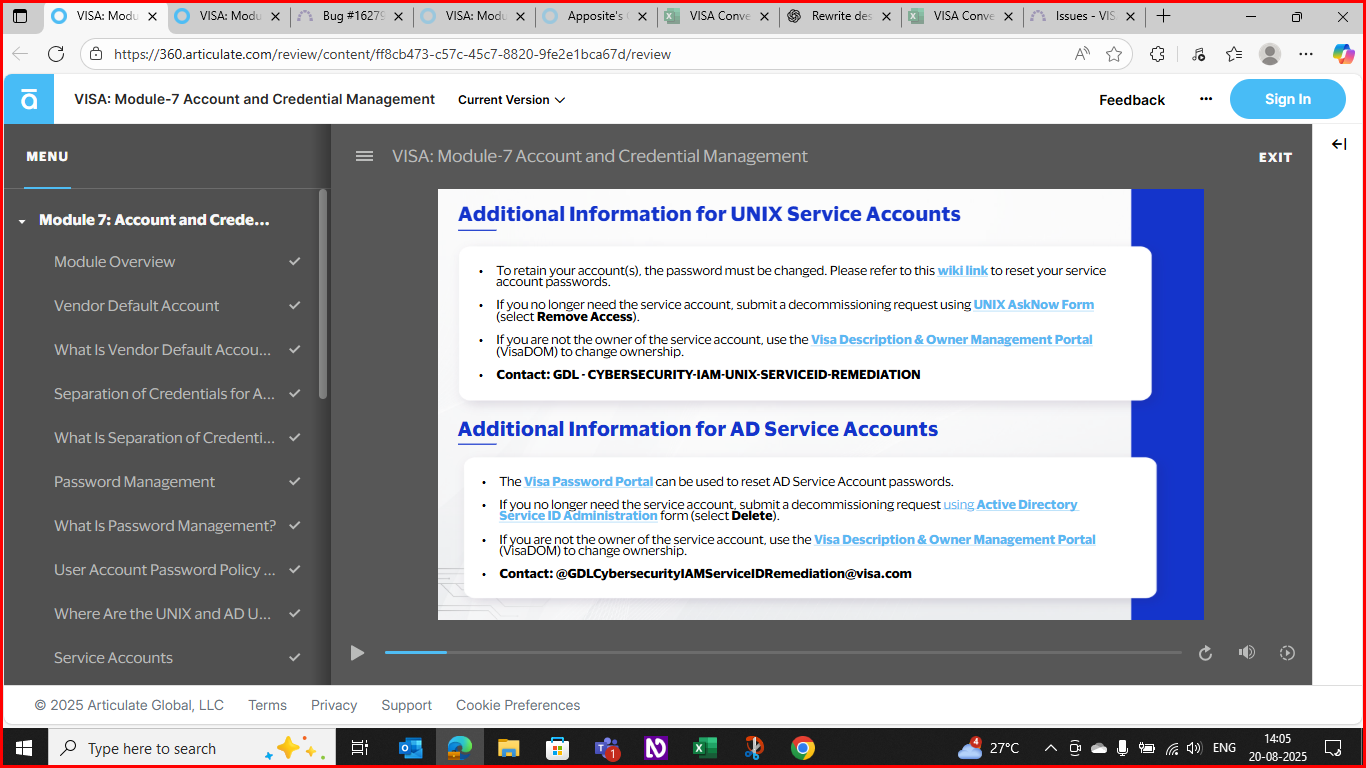
Task: Open the Support footer link
Action: pyautogui.click(x=407, y=705)
